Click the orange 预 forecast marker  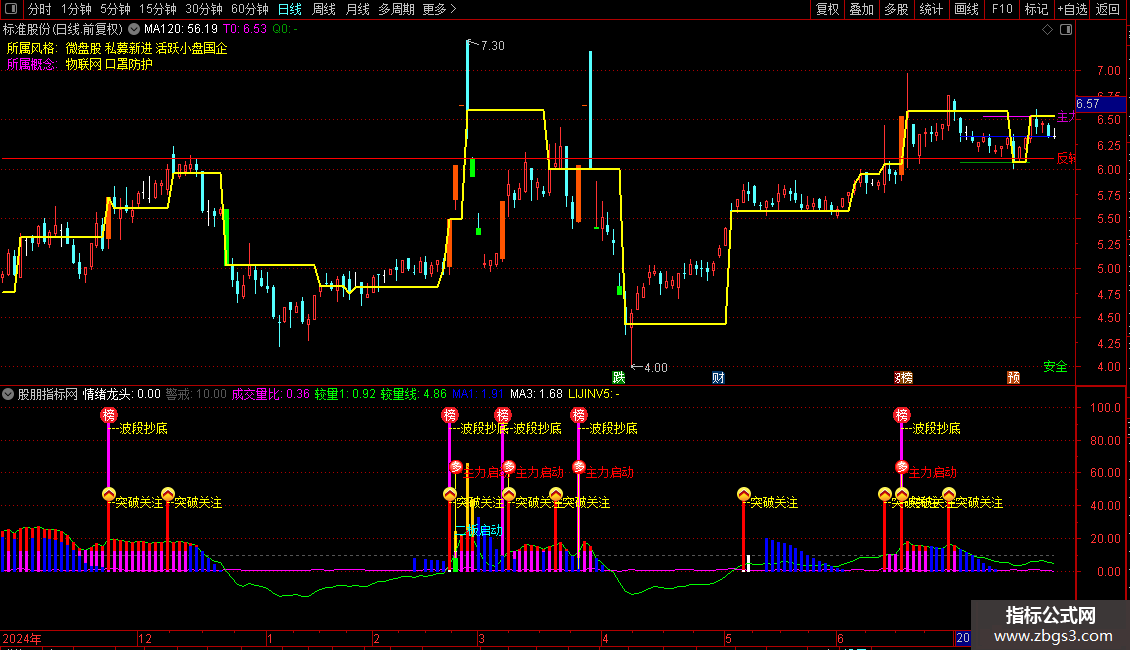[1013, 378]
